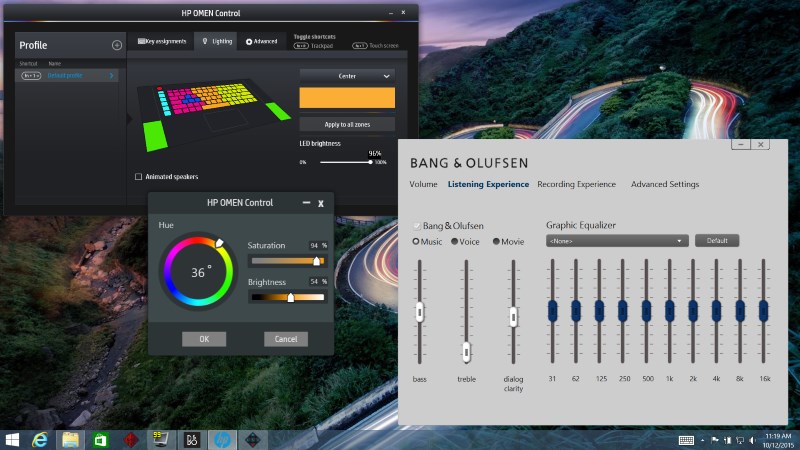Click the 31 Hz equalizer slider
800x450 pixels.
pyautogui.click(x=552, y=311)
